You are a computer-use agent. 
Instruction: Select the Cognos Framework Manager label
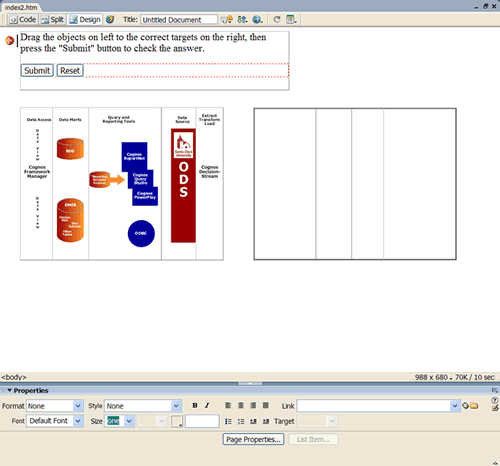[x=37, y=171]
